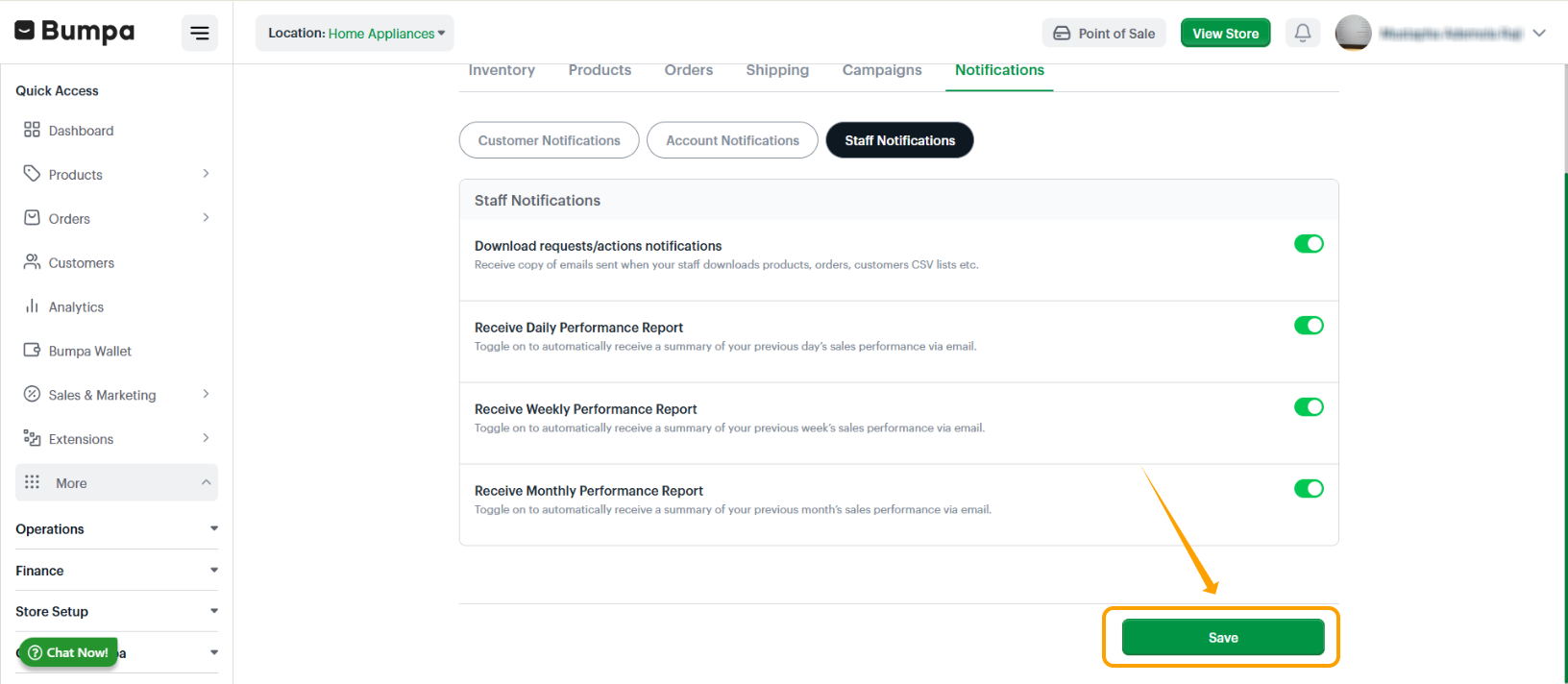Screen dimensions: 1568x684
Task: Click the Quick Access heading
Action: tap(57, 91)
